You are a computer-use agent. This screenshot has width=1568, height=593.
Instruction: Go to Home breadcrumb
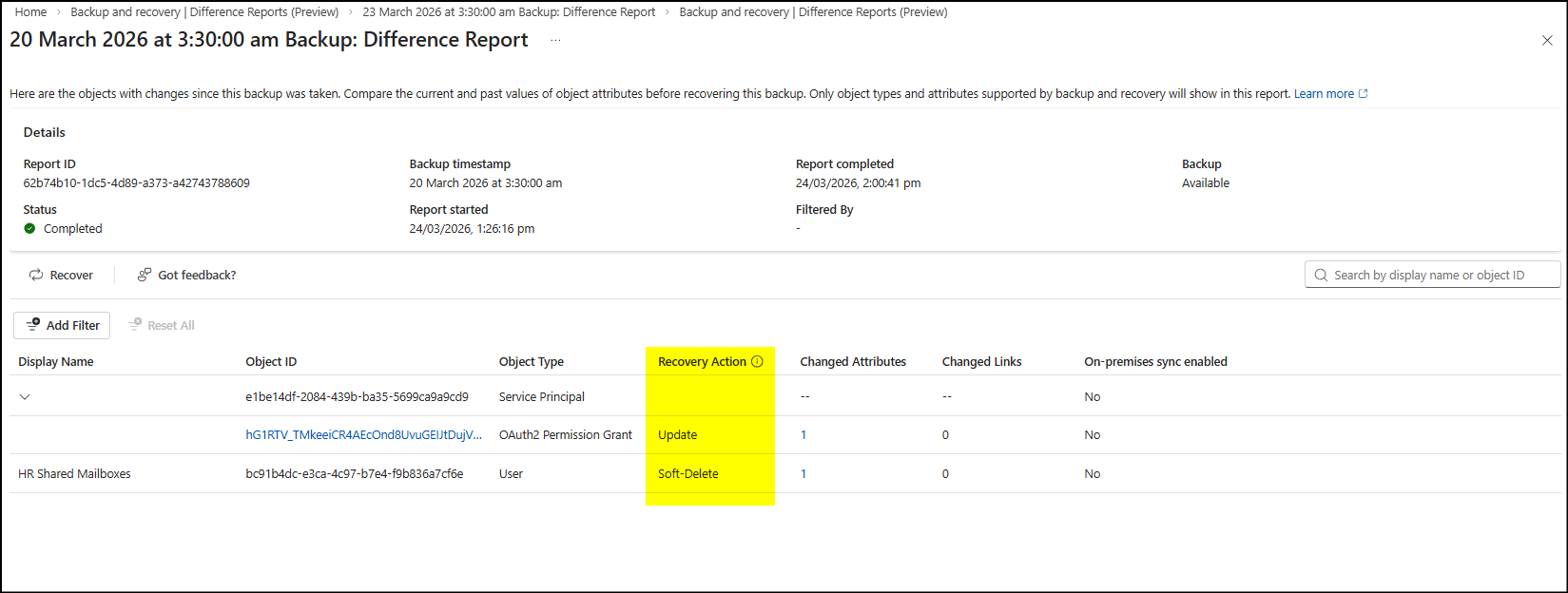30,11
